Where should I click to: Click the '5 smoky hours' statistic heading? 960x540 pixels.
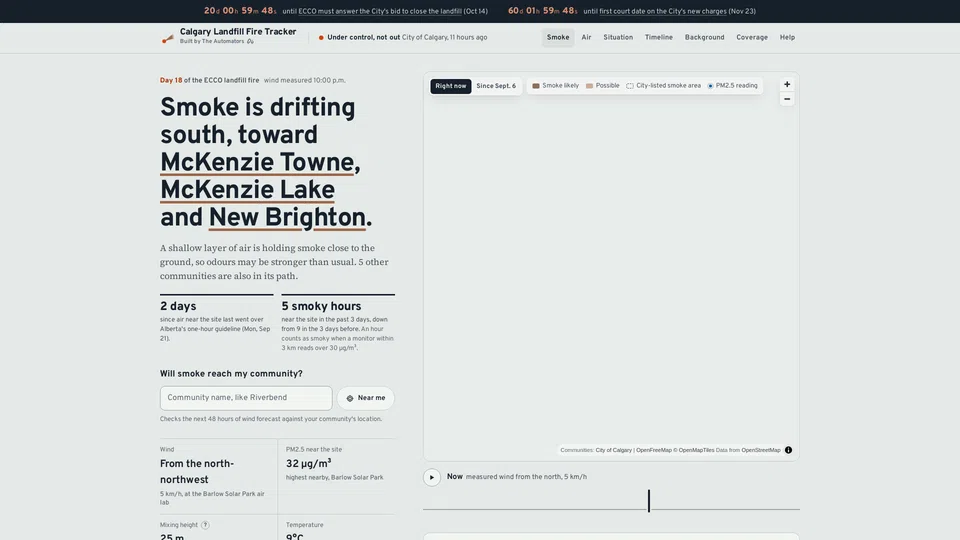(321, 306)
